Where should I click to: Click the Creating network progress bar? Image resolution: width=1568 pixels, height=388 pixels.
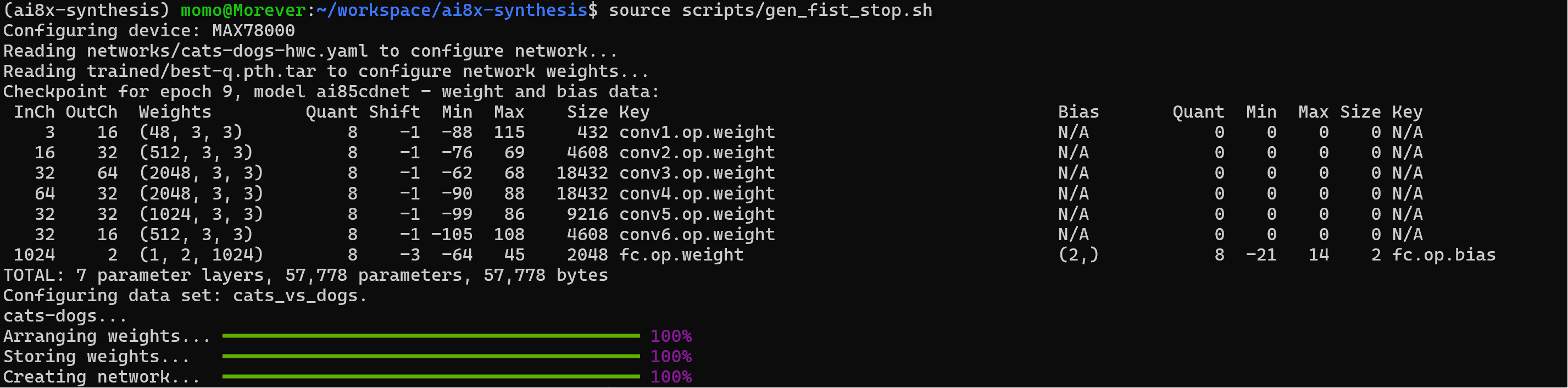[431, 377]
